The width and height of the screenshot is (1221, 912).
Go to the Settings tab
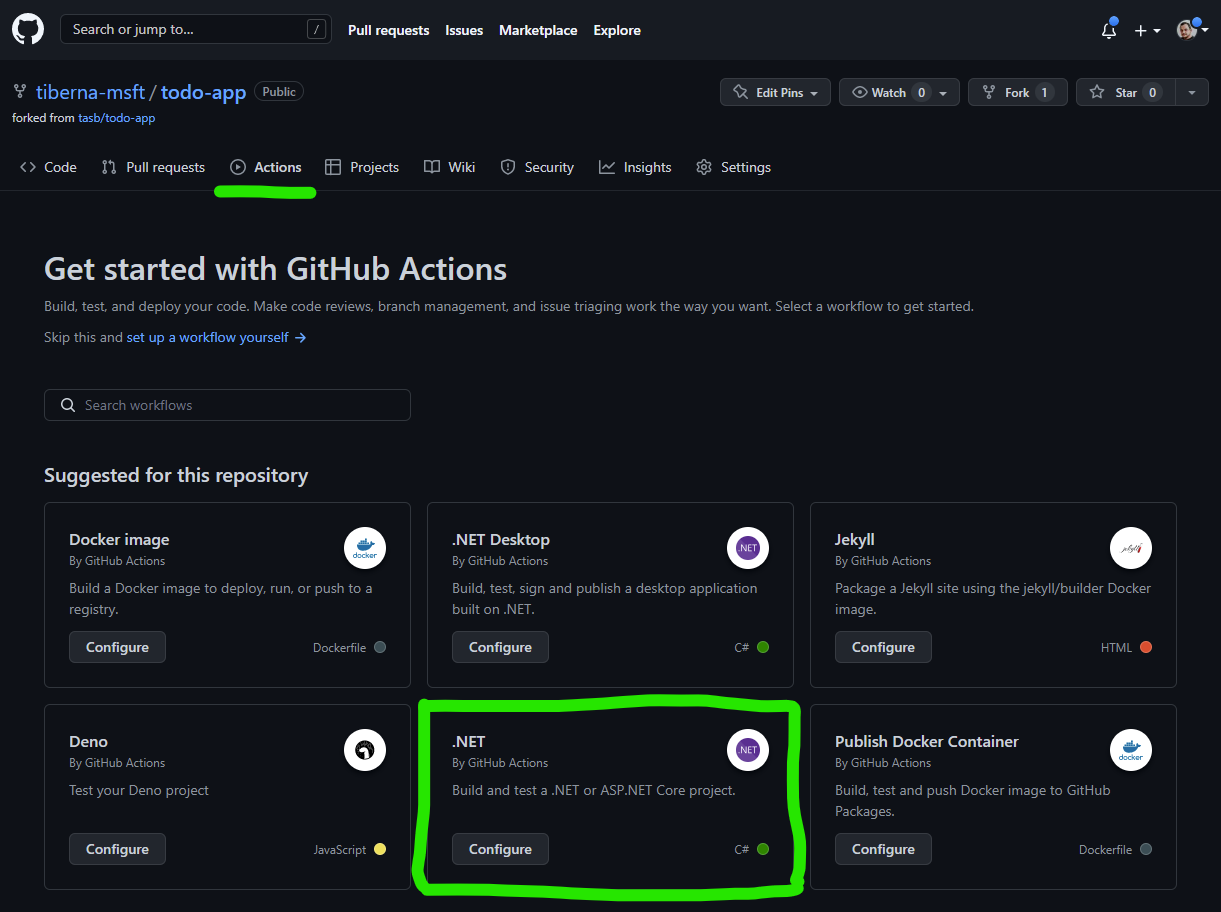coord(733,167)
